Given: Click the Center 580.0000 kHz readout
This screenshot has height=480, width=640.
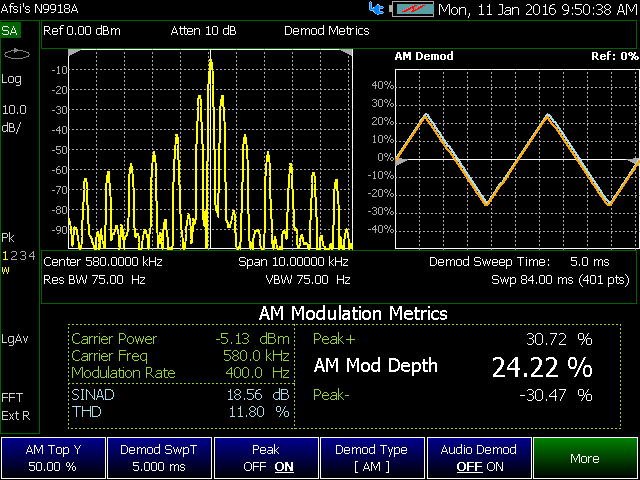Looking at the screenshot, I should tap(103, 262).
